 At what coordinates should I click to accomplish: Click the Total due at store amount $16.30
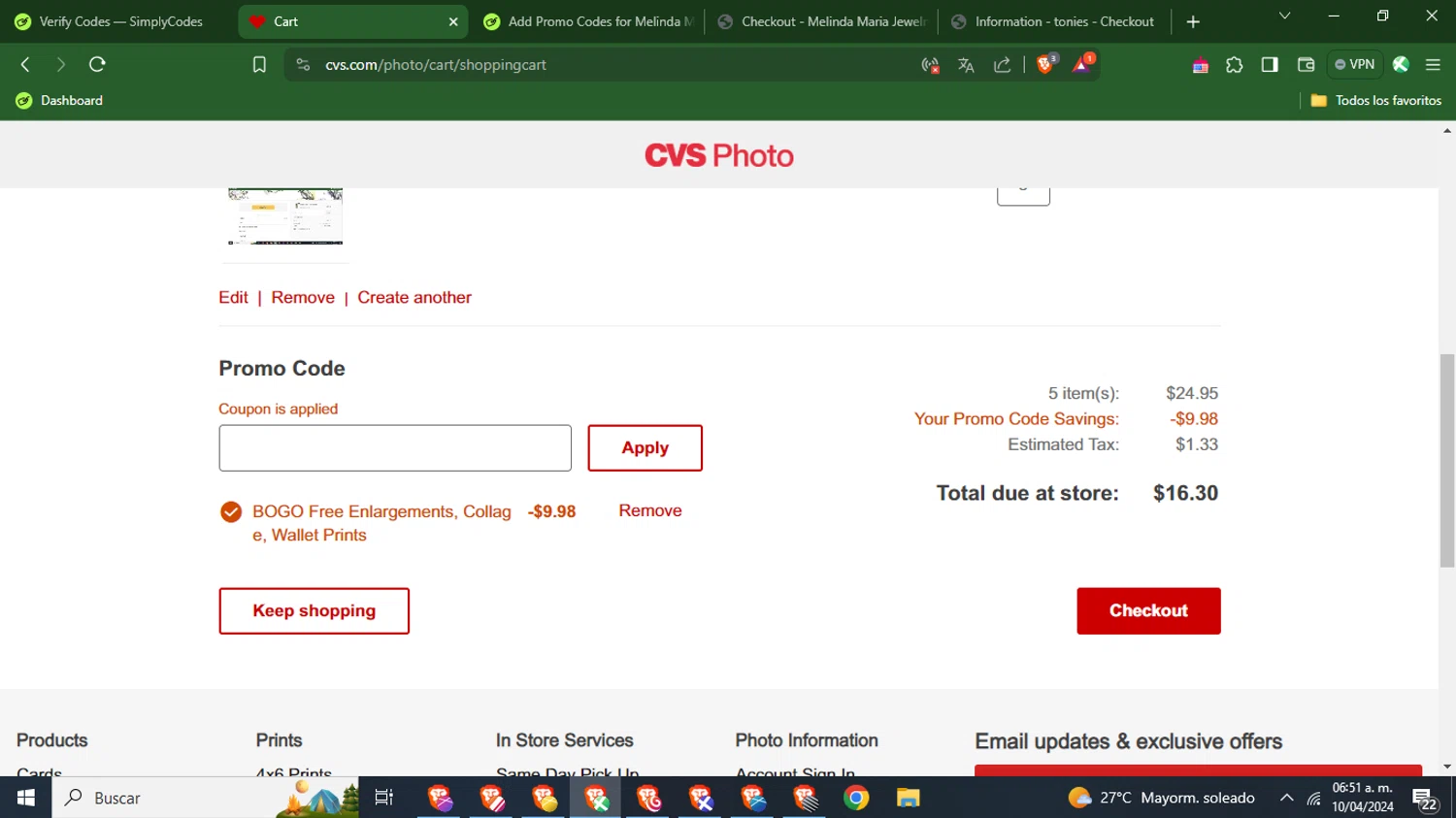pyautogui.click(x=1185, y=493)
